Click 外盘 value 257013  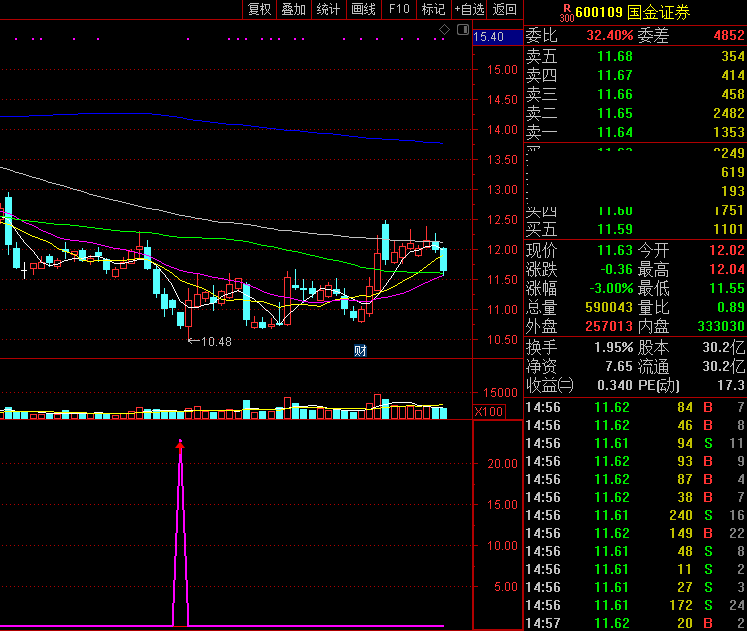(609, 327)
